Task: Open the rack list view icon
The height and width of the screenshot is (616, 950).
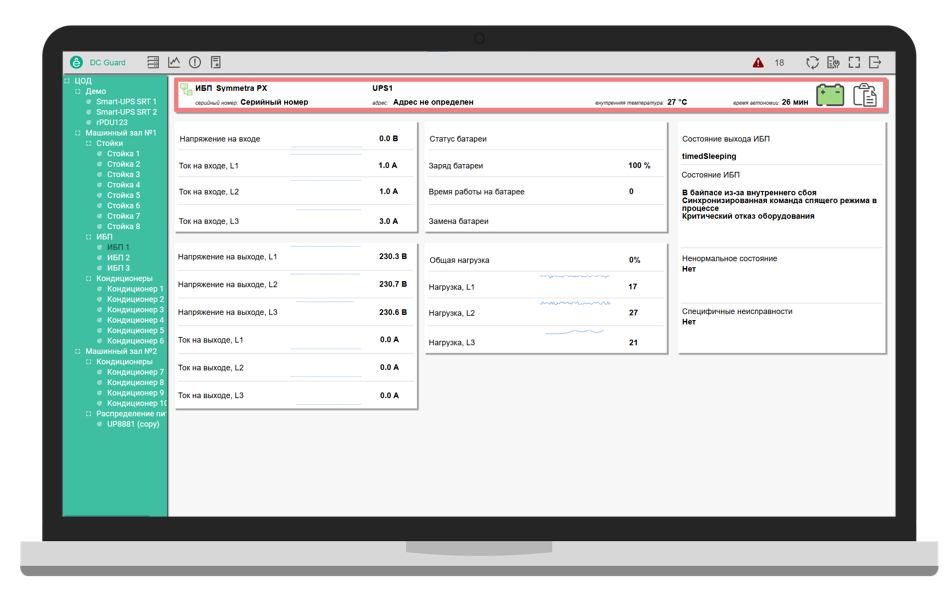Action: [153, 62]
